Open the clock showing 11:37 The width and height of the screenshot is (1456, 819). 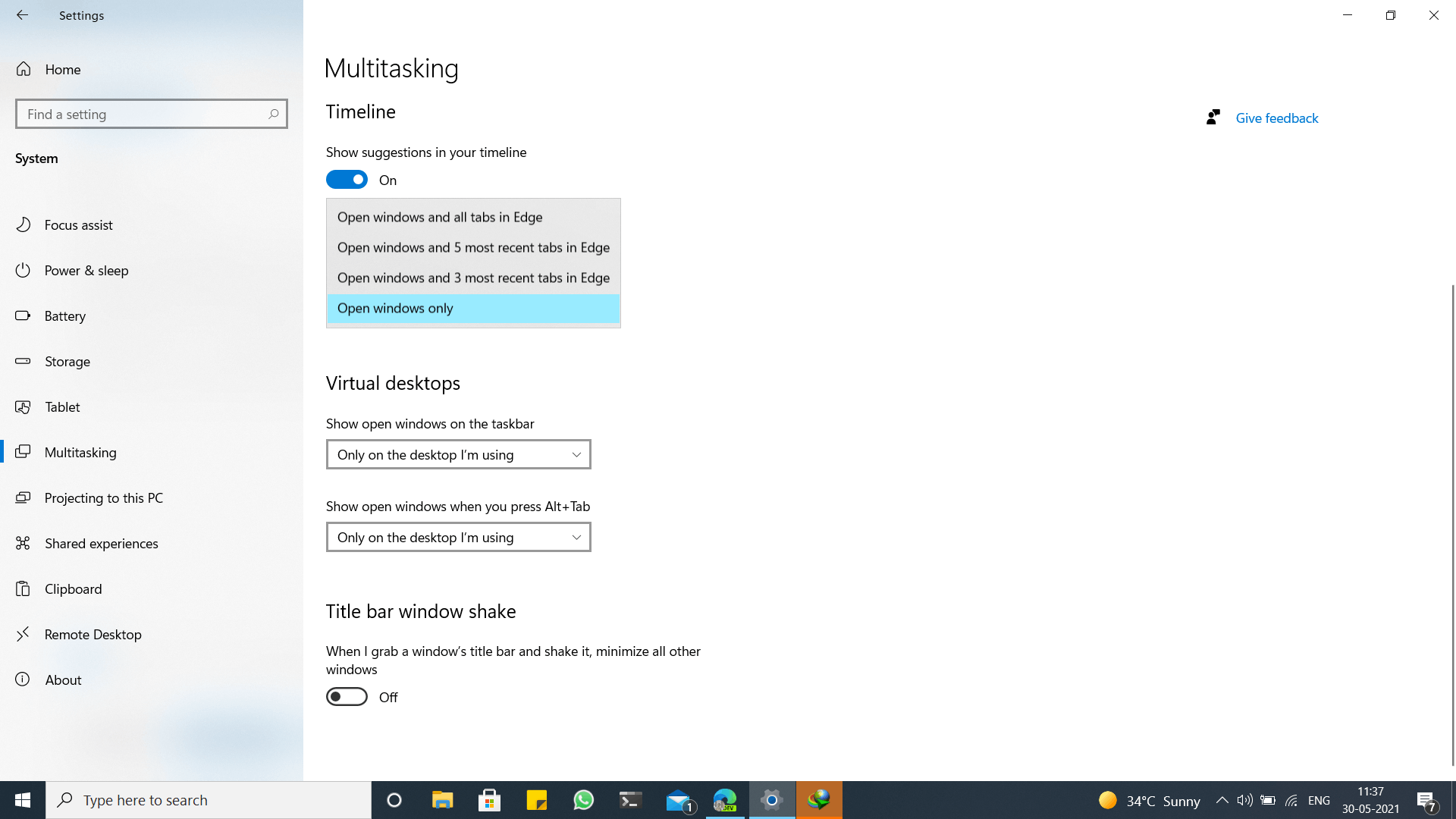click(x=1370, y=800)
